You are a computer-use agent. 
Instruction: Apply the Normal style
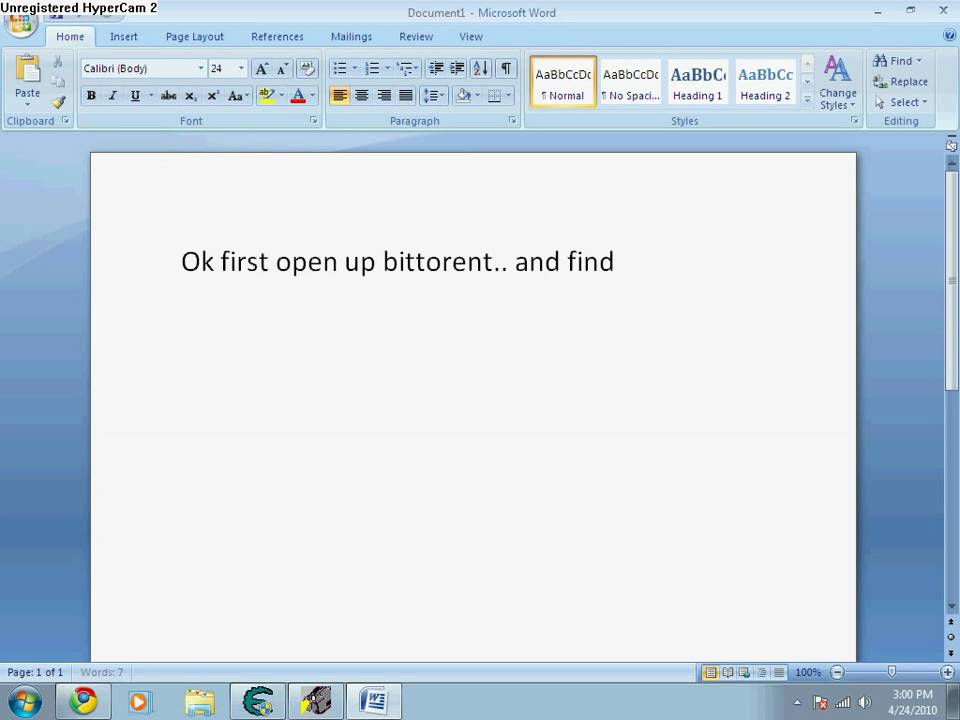point(563,82)
